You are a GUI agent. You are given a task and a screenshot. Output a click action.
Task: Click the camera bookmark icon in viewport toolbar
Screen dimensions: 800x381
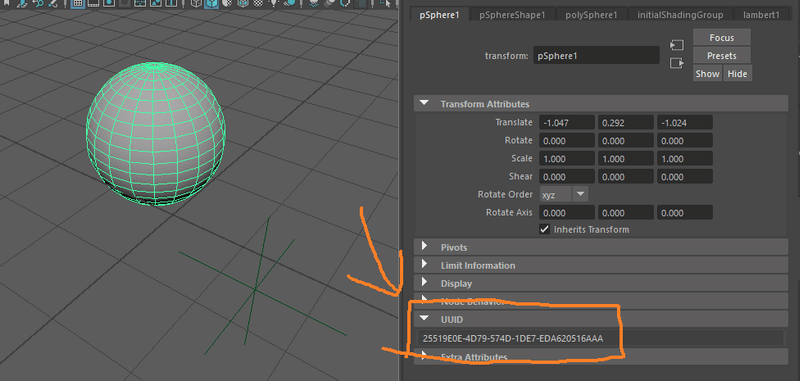tap(6, 3)
